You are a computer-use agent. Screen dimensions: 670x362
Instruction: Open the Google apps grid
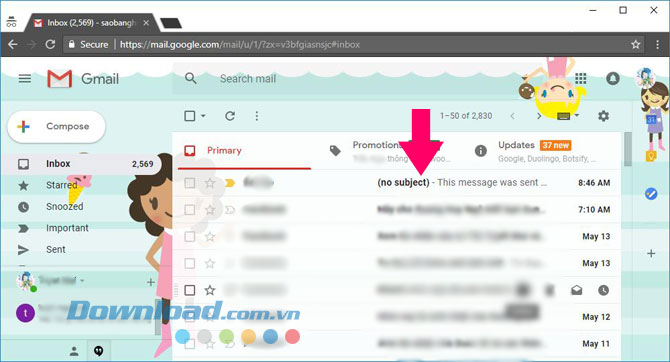click(x=580, y=79)
